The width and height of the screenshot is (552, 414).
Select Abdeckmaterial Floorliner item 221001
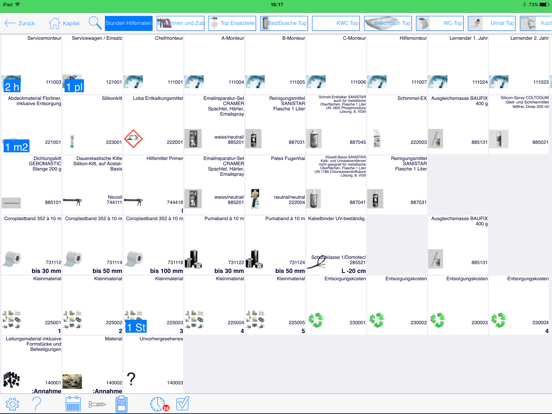(x=31, y=124)
